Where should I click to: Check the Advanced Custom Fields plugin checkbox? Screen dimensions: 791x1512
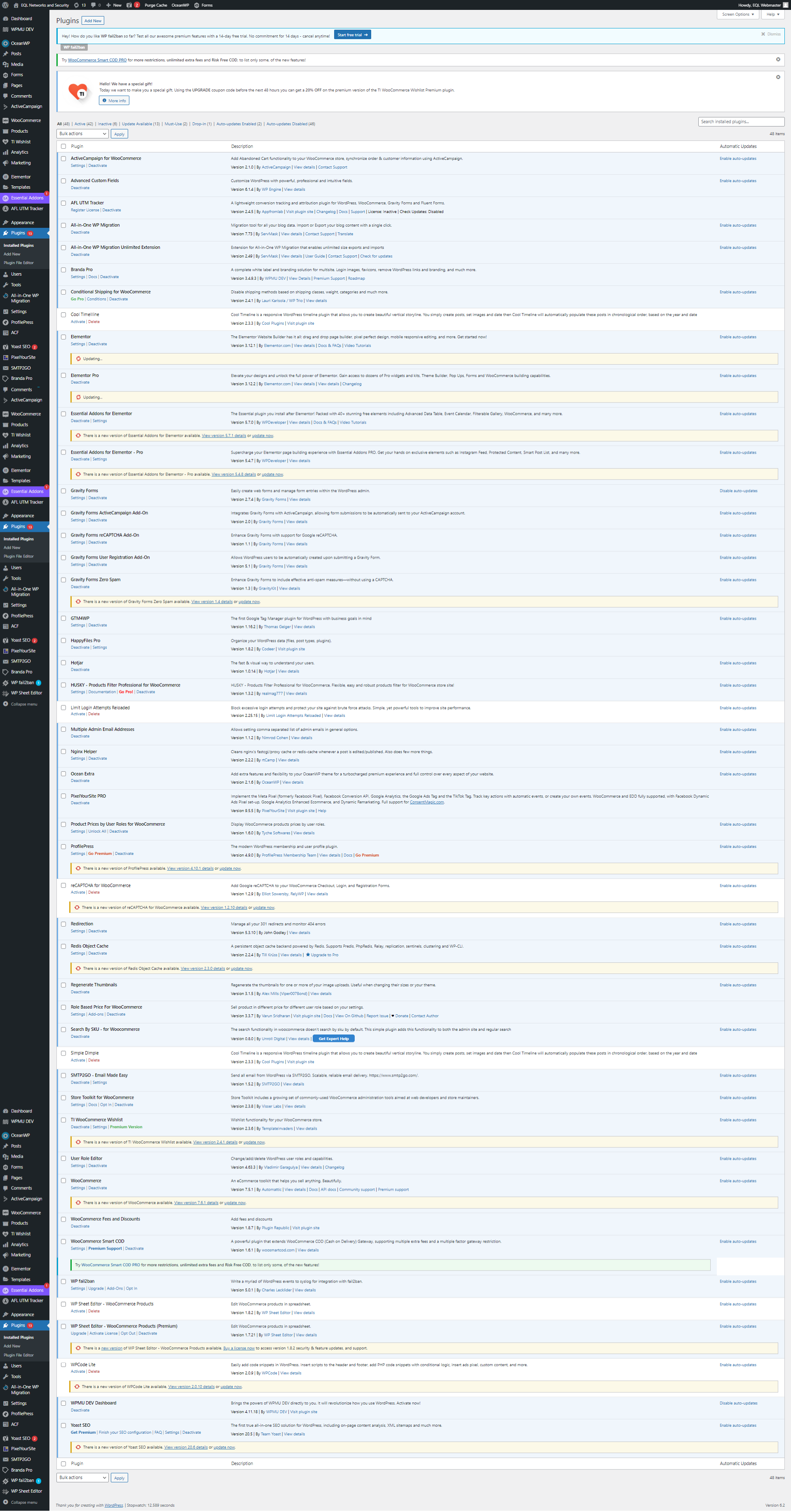point(63,181)
